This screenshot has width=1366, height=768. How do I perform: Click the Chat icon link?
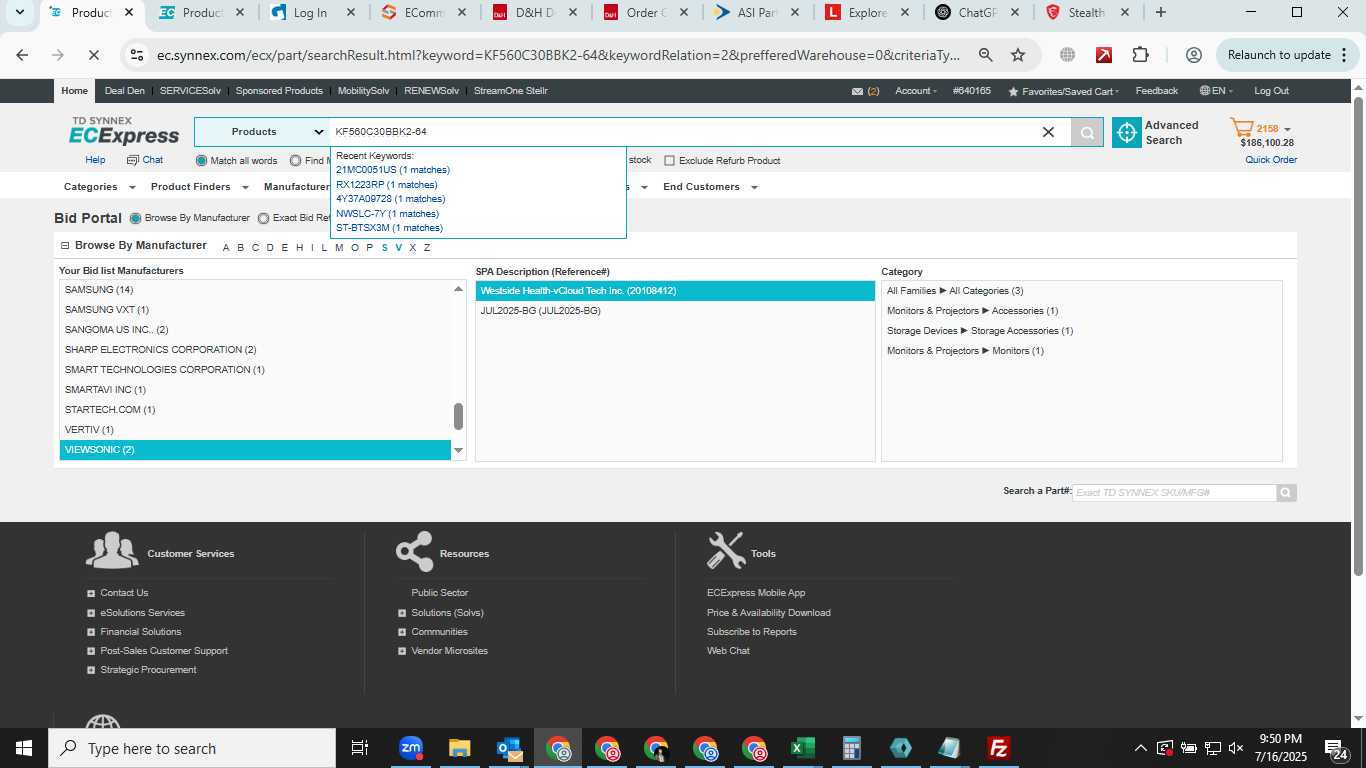point(145,160)
